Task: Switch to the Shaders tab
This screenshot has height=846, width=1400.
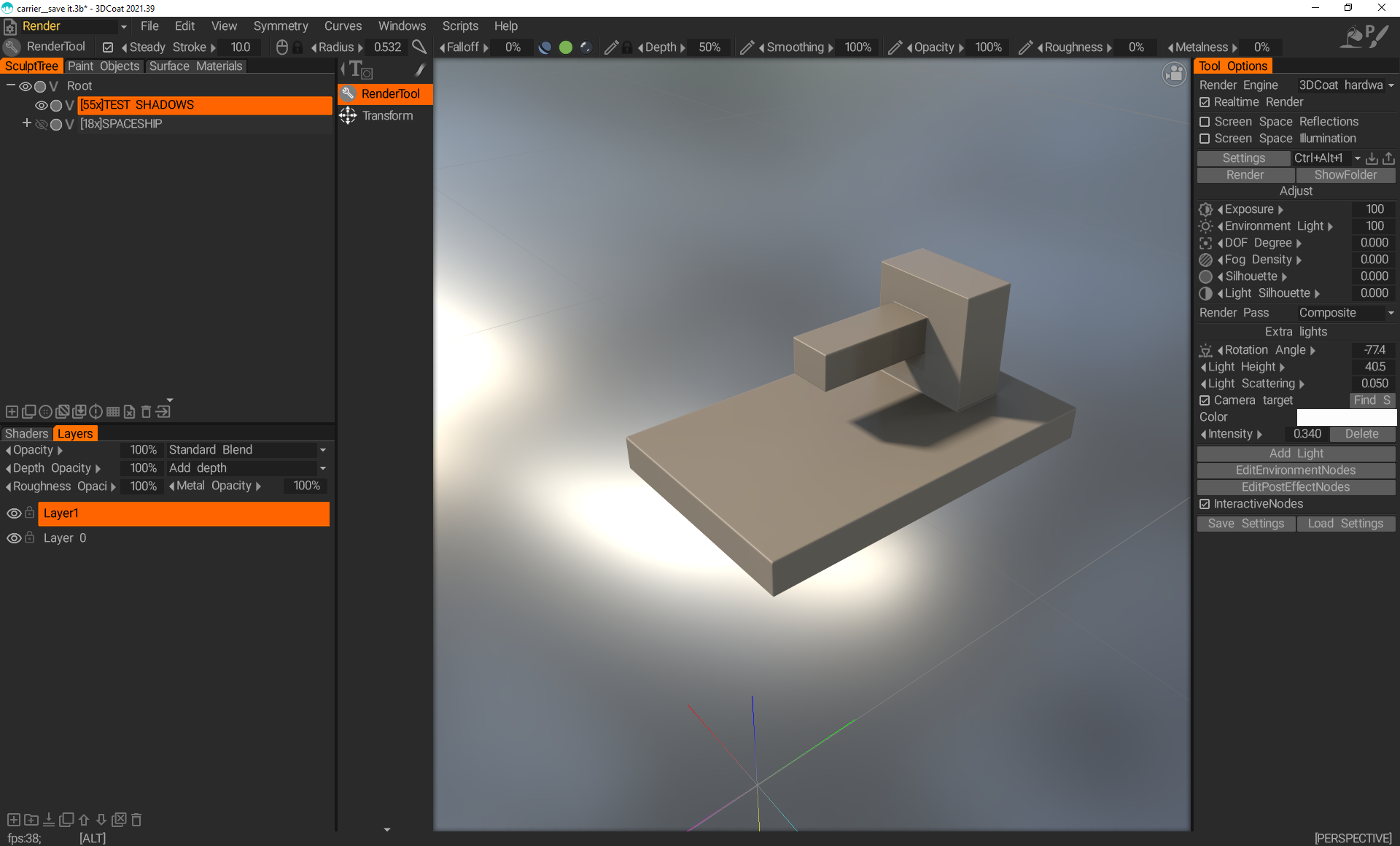Action: tap(26, 433)
